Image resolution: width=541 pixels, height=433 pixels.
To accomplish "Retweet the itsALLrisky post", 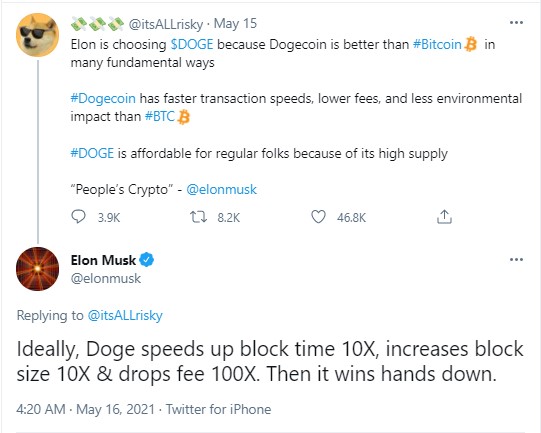I will tap(198, 217).
